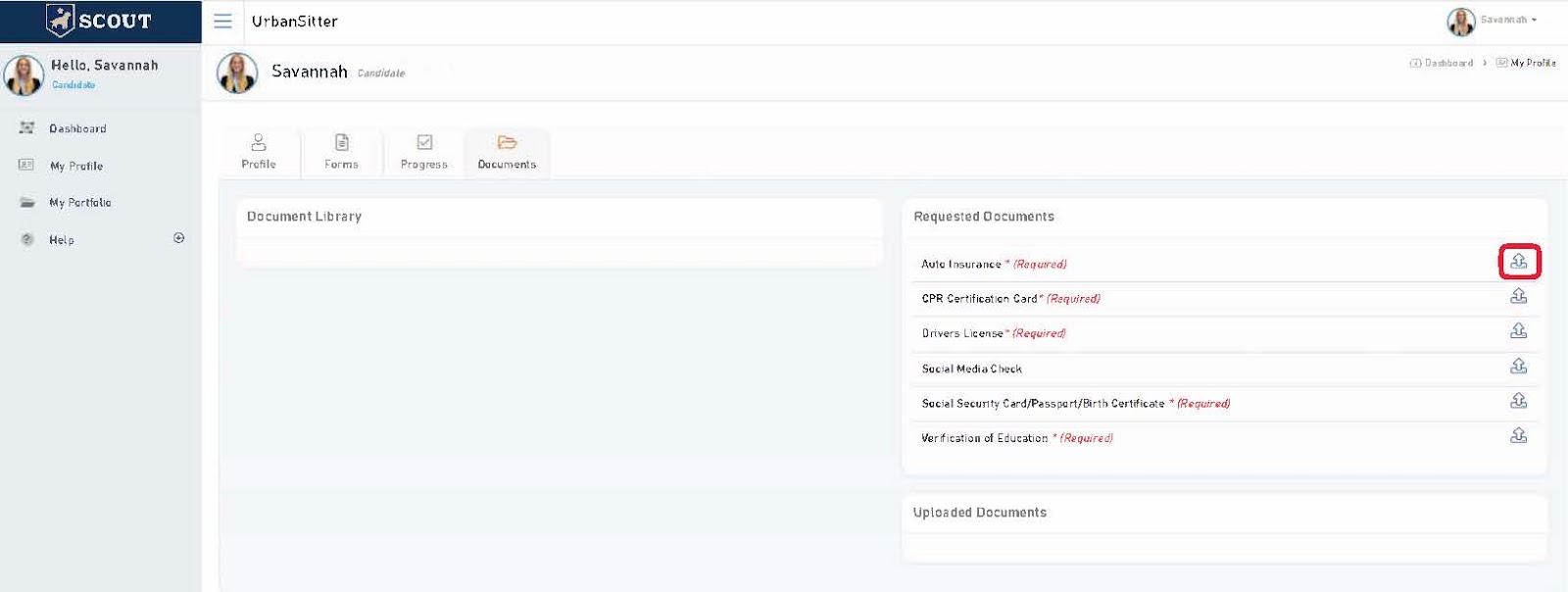Image resolution: width=1568 pixels, height=592 pixels.
Task: Upload Social Security Card/Passport/Birth Certificate
Action: point(1519,401)
